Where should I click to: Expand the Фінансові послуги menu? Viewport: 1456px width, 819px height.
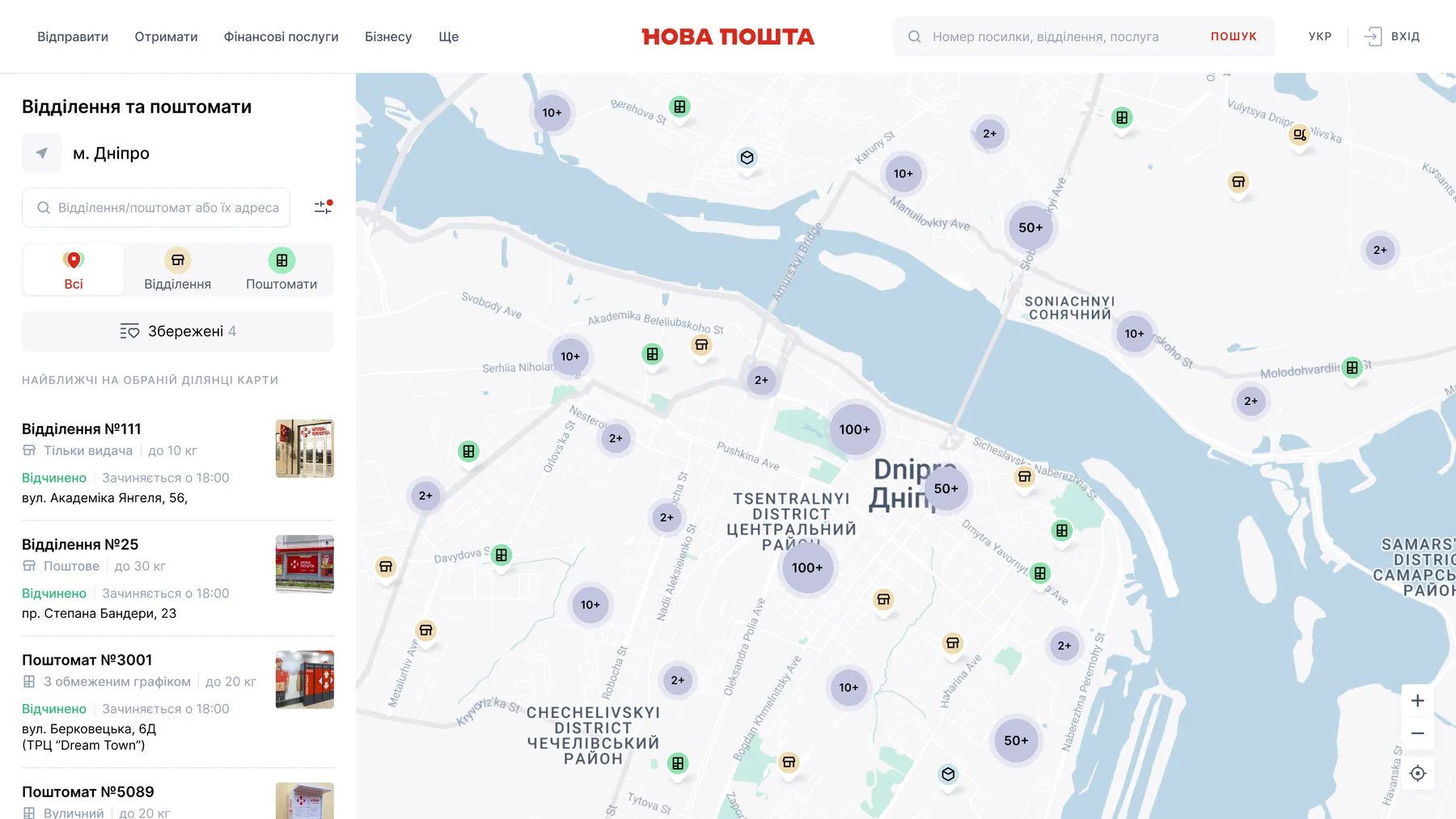tap(281, 36)
